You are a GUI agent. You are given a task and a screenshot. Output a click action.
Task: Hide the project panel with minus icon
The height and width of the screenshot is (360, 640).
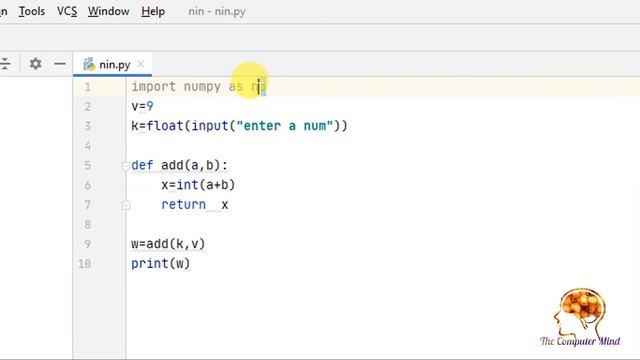[60, 64]
